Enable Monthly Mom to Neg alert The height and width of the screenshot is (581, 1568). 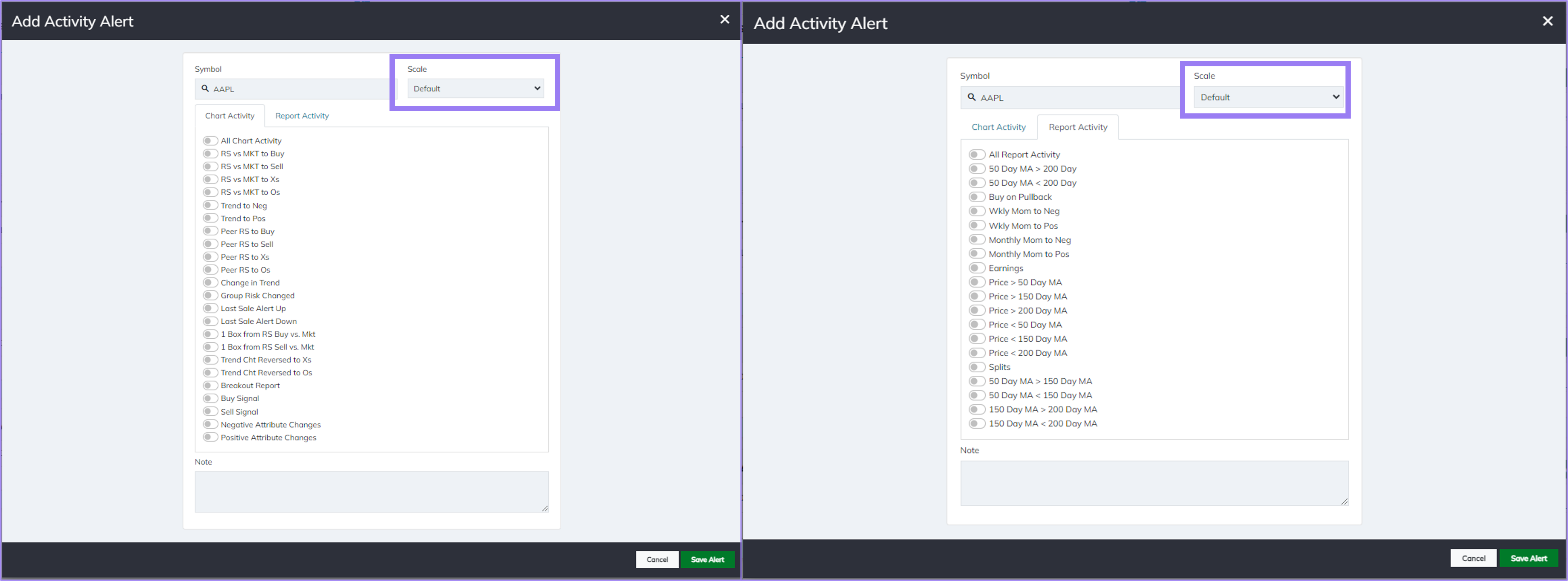977,239
